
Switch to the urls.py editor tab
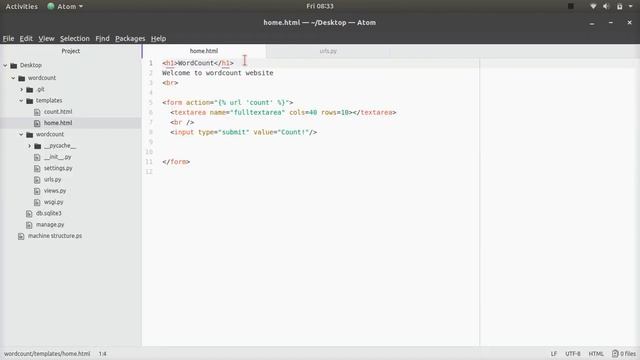pos(328,51)
